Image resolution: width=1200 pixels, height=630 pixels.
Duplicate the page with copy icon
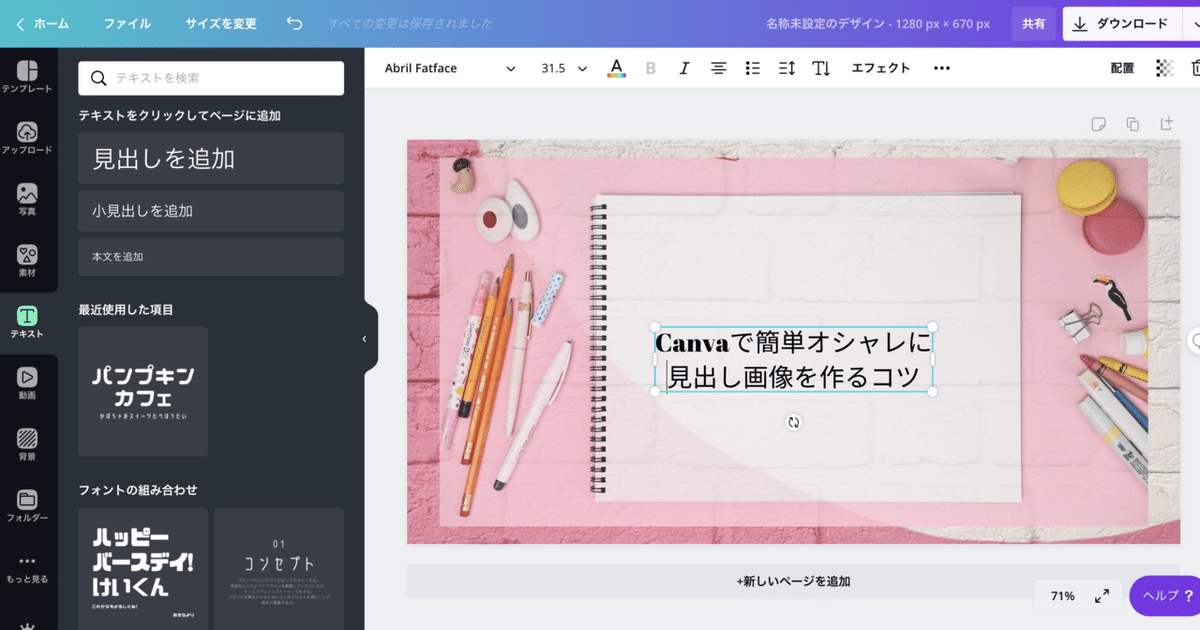coord(1132,124)
